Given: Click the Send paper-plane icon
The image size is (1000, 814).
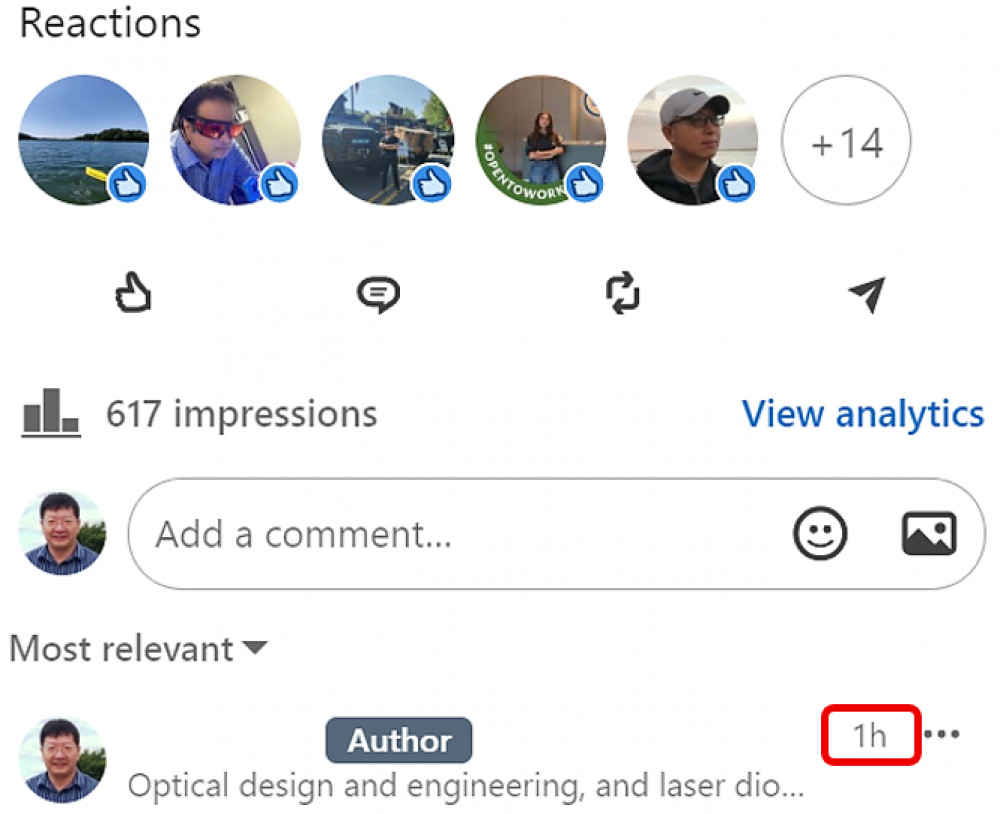Looking at the screenshot, I should [867, 294].
